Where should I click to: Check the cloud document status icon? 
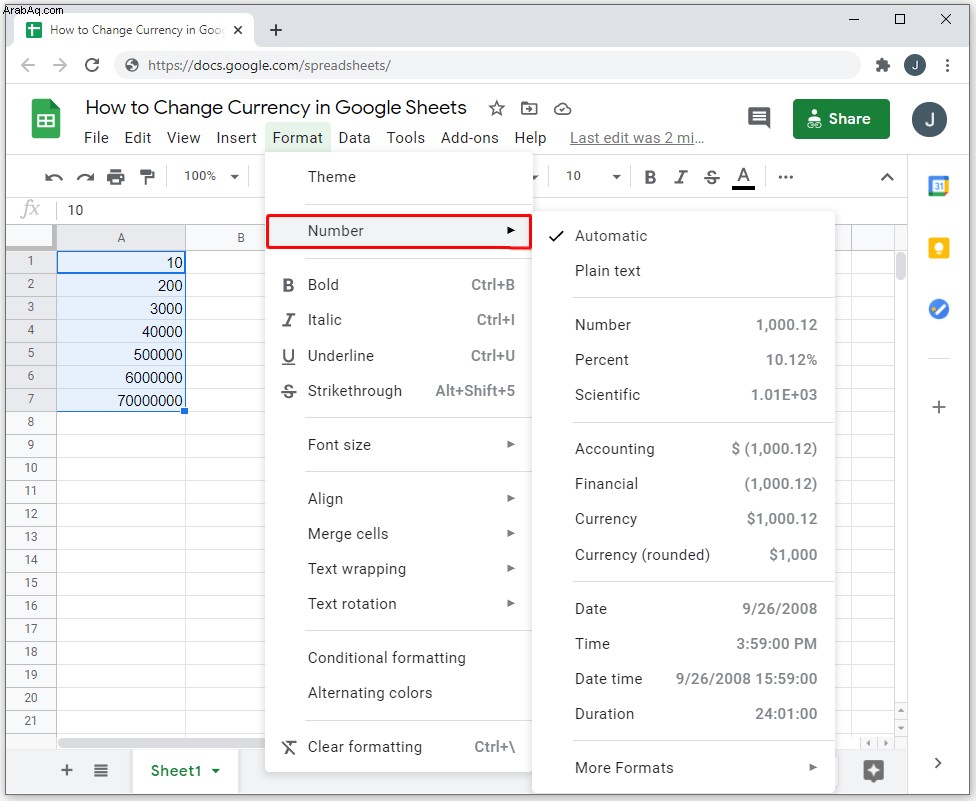(x=562, y=109)
